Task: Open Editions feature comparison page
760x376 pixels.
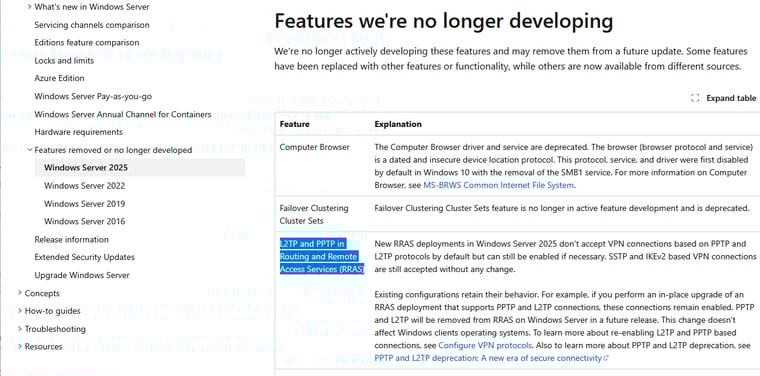Action: click(x=87, y=43)
